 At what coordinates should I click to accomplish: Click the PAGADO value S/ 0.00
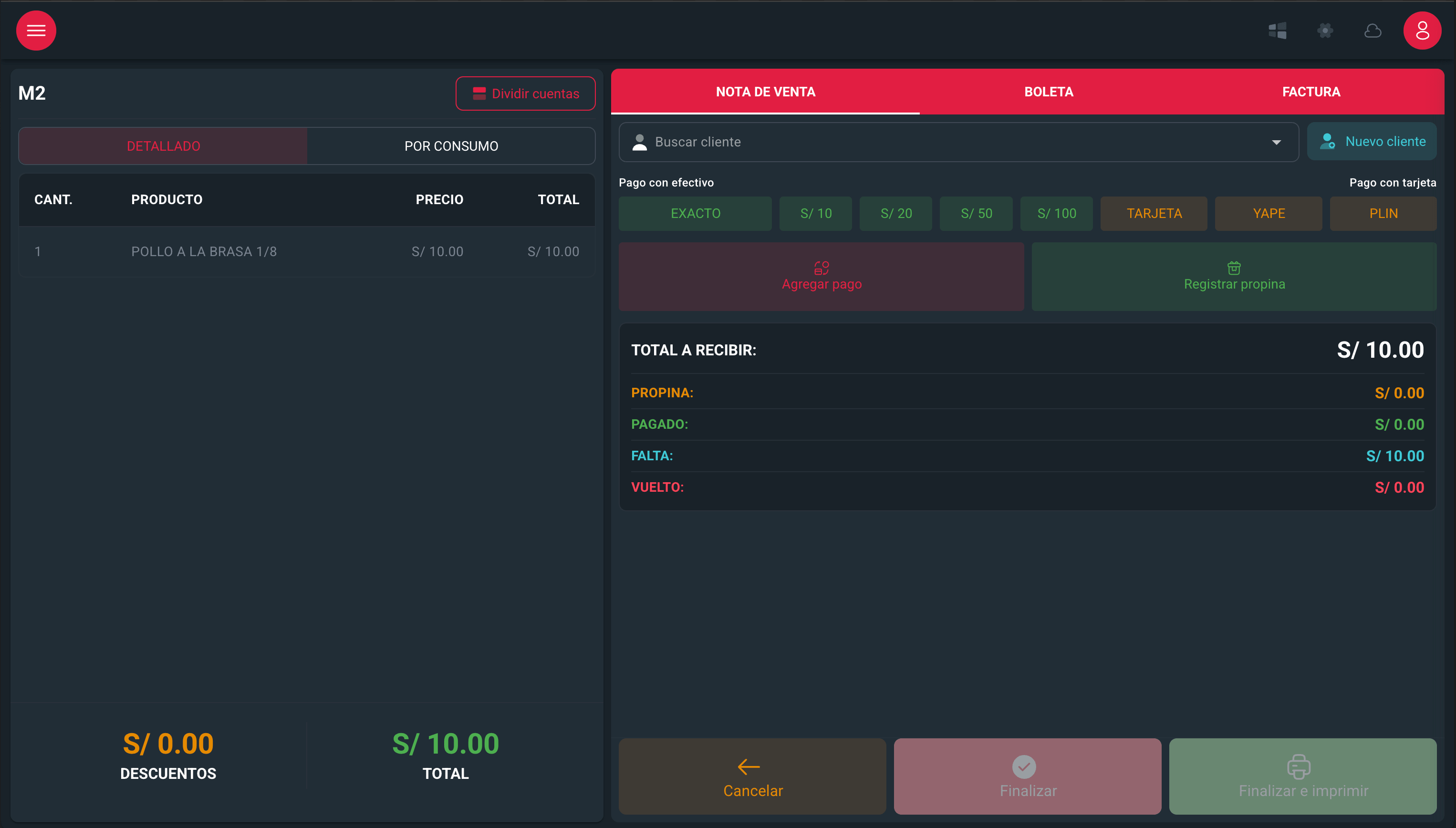pyautogui.click(x=1399, y=424)
